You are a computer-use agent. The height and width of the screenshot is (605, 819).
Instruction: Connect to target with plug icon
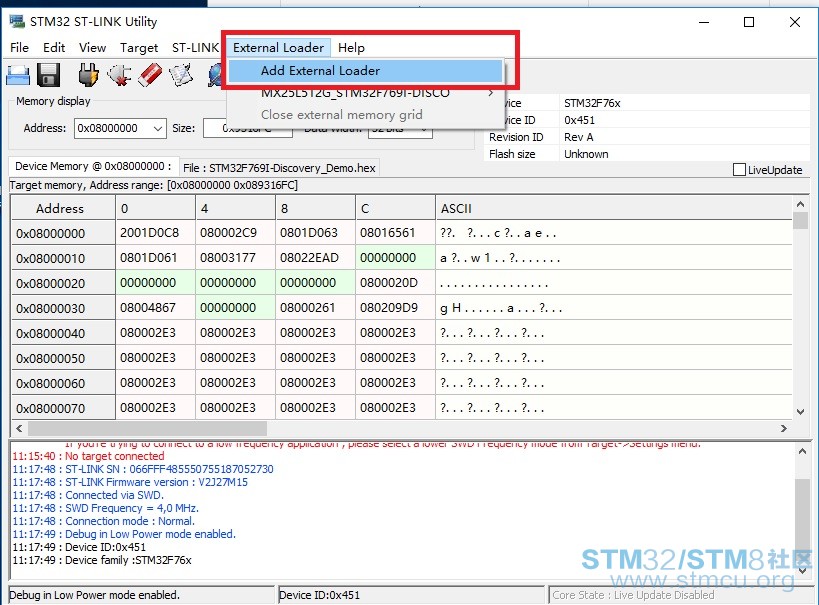[x=89, y=75]
